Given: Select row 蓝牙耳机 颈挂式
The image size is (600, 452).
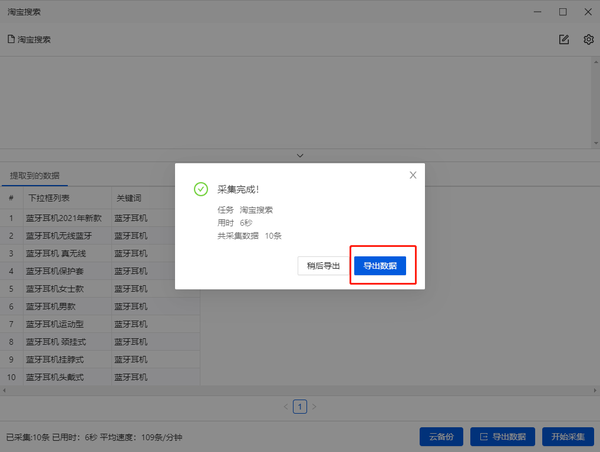Looking at the screenshot, I should point(100,342).
